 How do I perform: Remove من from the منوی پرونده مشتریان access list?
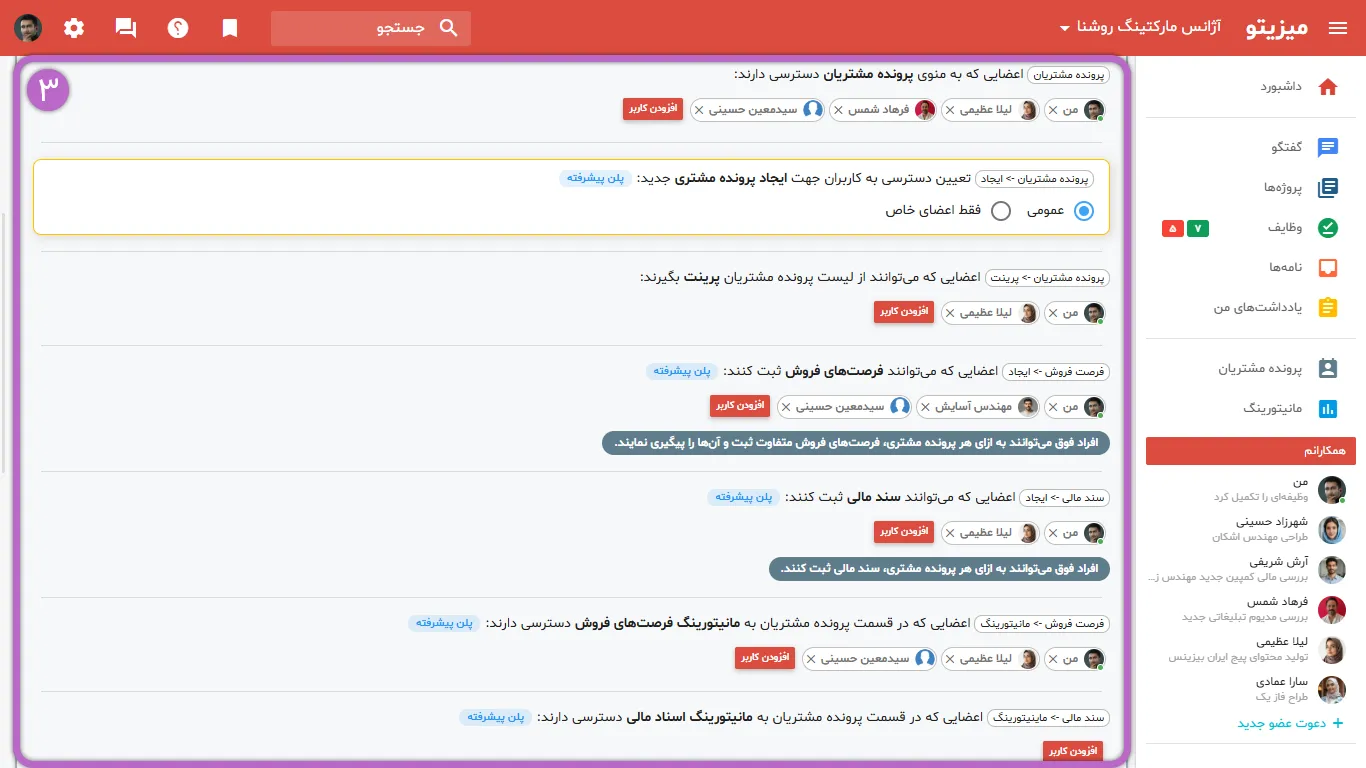point(1053,110)
